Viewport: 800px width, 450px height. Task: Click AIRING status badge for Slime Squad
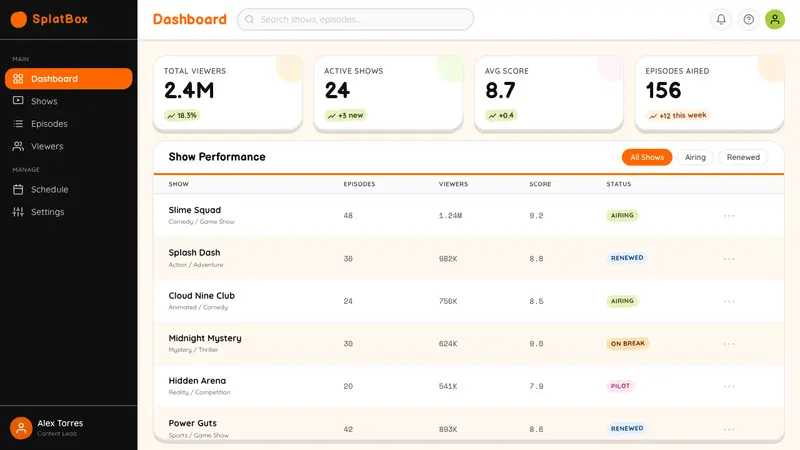tap(622, 215)
